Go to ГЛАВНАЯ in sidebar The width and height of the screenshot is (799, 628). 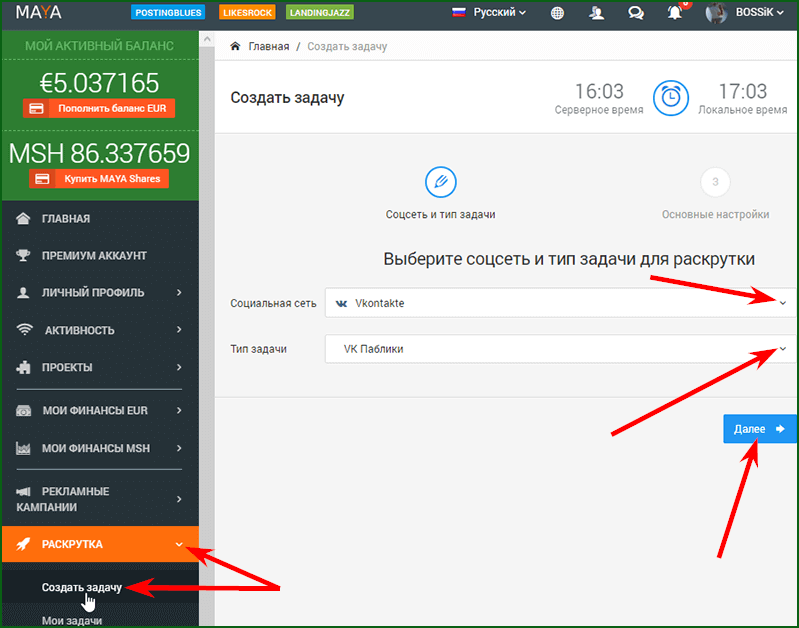66,219
